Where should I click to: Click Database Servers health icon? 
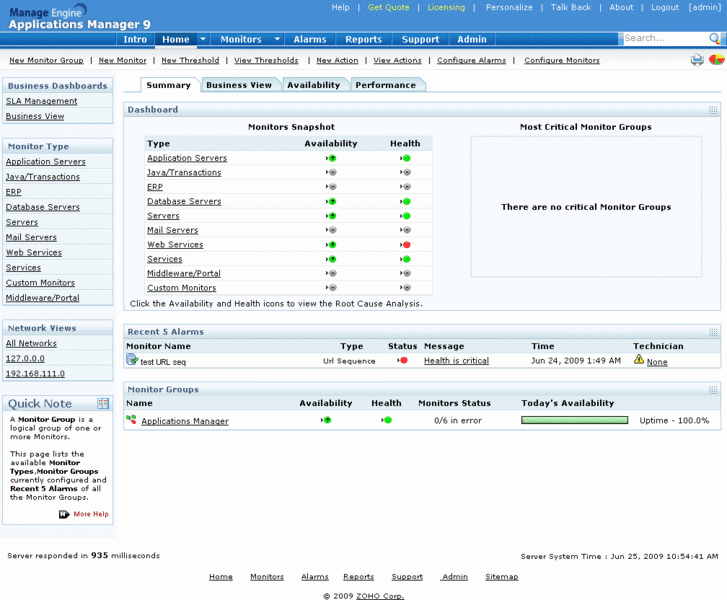[x=405, y=201]
